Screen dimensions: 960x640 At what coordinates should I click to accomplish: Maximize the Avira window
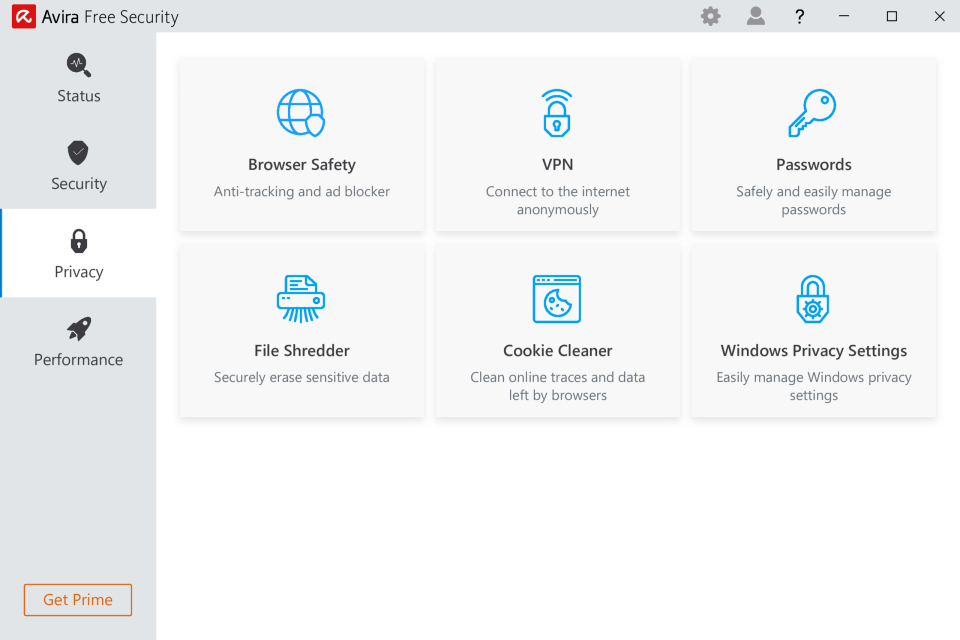891,16
